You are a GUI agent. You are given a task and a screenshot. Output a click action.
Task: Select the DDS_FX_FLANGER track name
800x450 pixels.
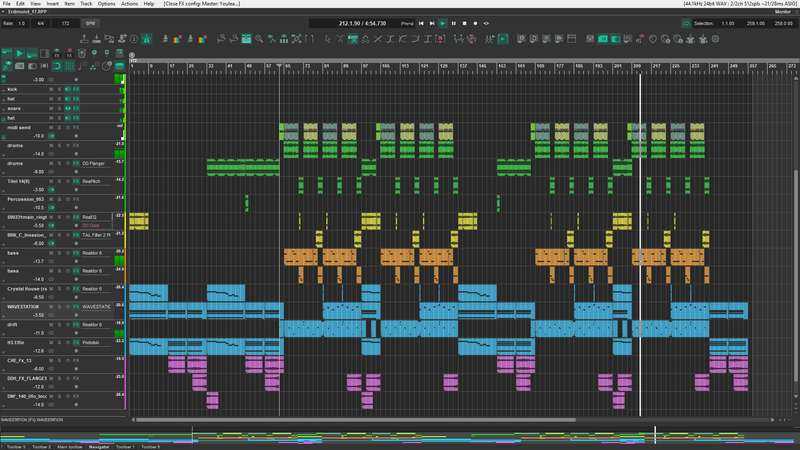tap(27, 378)
